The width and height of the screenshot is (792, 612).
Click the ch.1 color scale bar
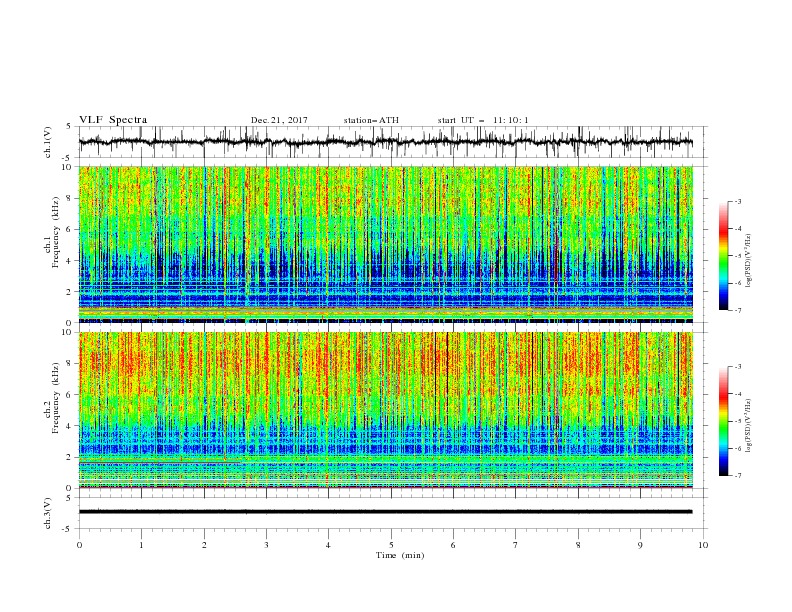724,256
